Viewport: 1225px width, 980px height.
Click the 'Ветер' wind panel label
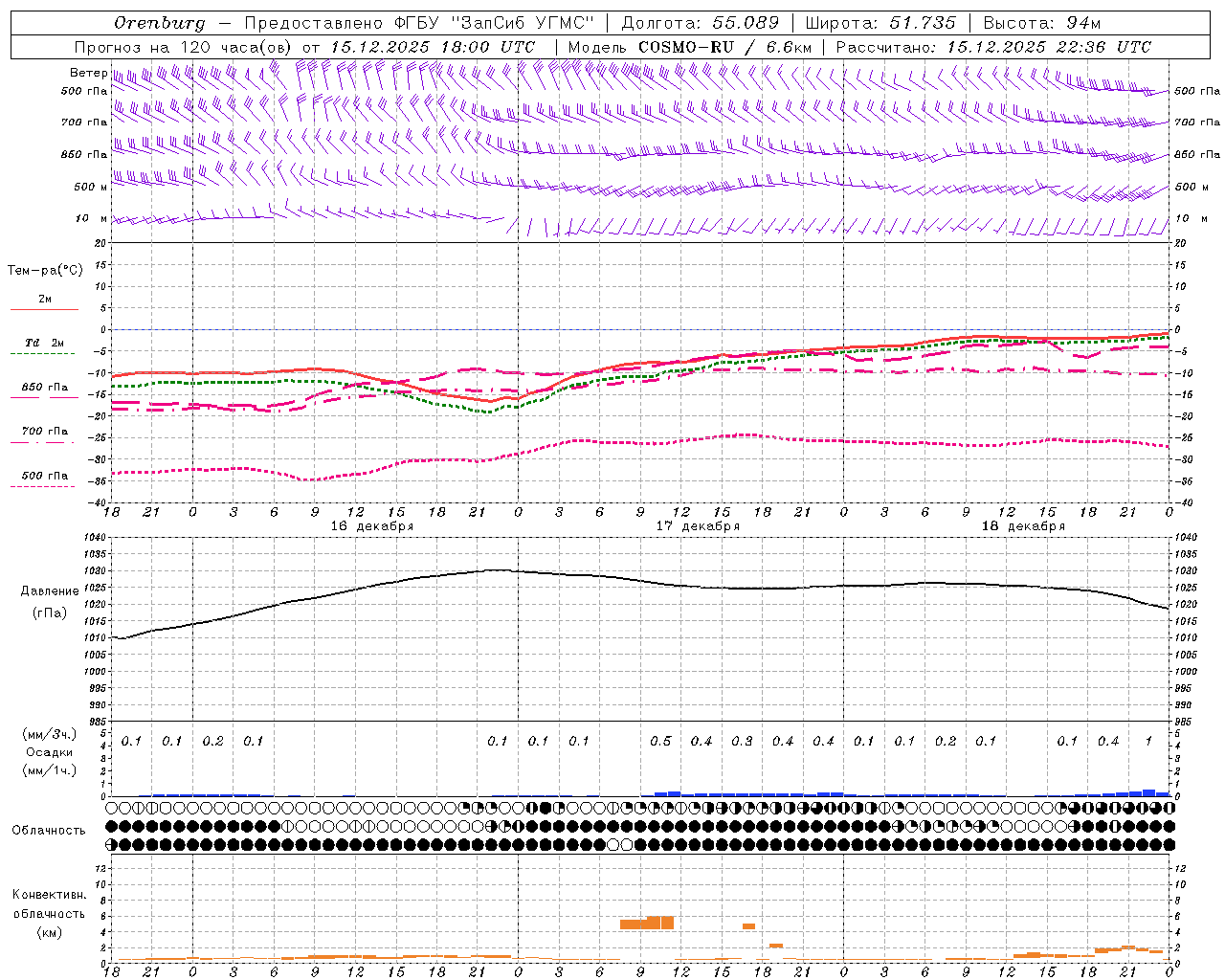point(88,73)
